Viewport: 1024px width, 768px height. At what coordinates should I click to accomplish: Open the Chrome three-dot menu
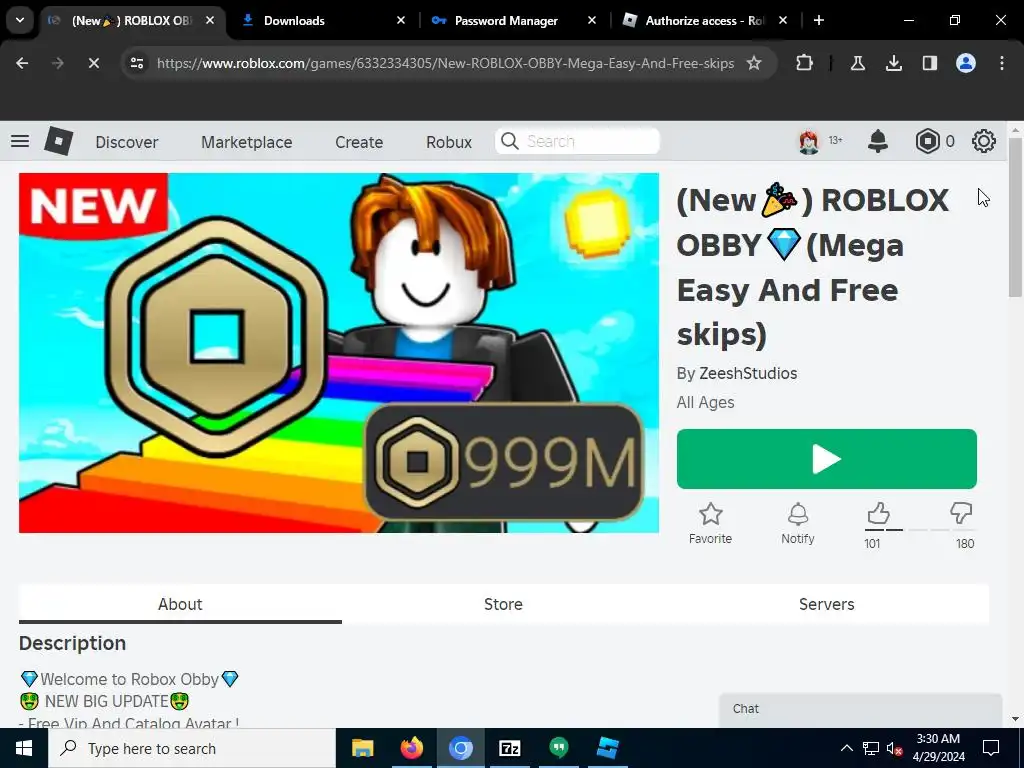[1001, 63]
